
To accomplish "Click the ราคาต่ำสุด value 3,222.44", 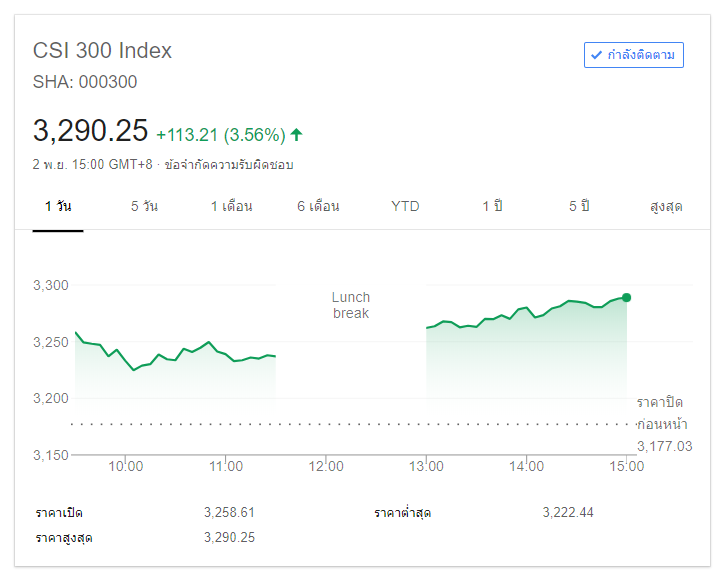I will click(568, 512).
